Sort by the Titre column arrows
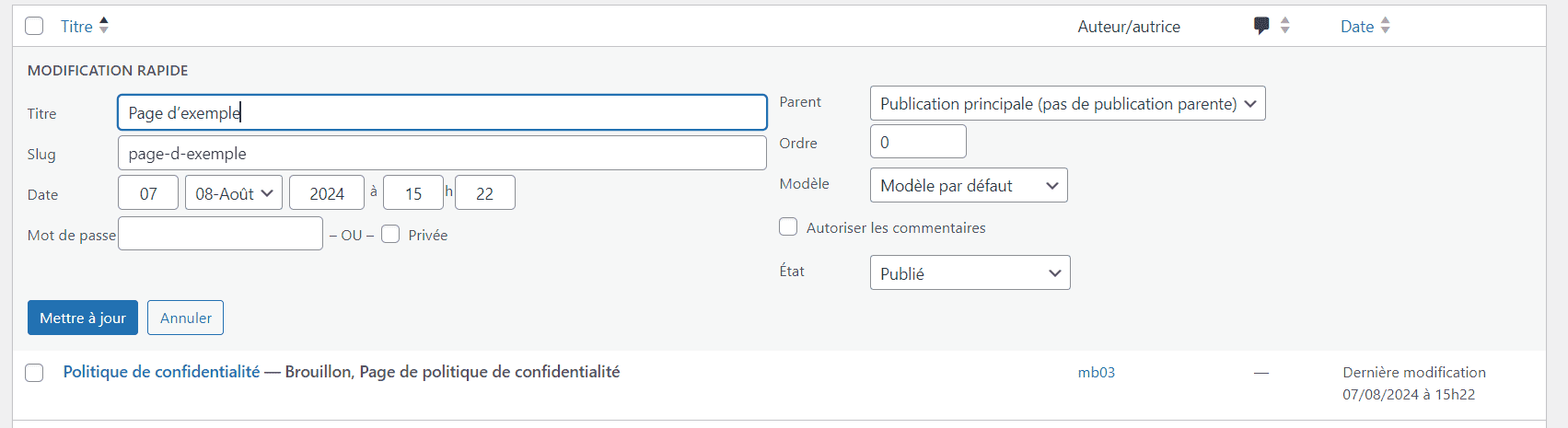This screenshot has height=428, width=1568. point(104,26)
